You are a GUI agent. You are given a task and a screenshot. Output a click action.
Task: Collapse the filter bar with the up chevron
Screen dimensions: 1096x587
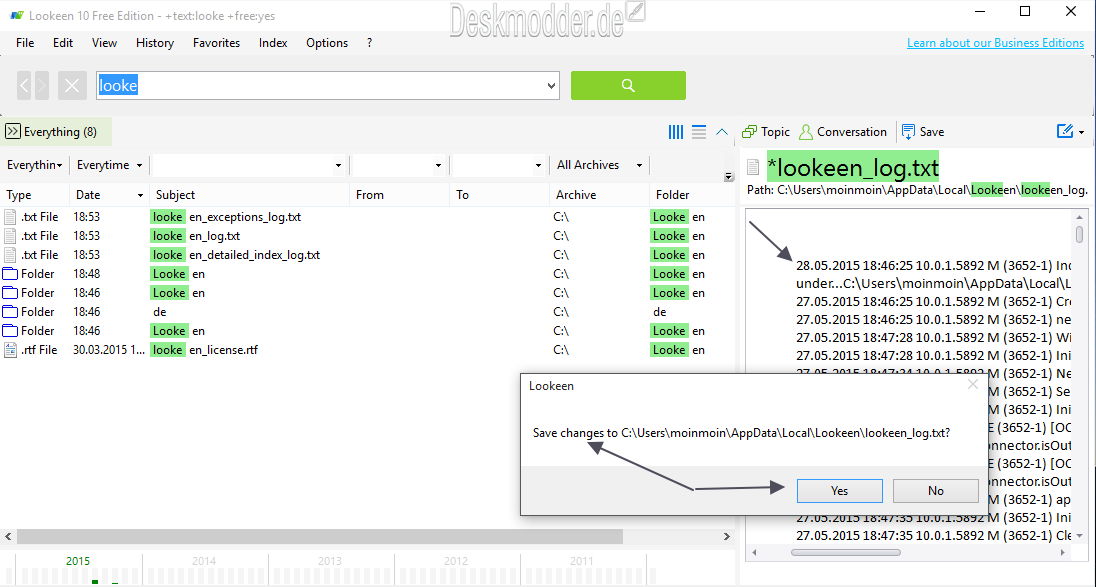click(722, 132)
